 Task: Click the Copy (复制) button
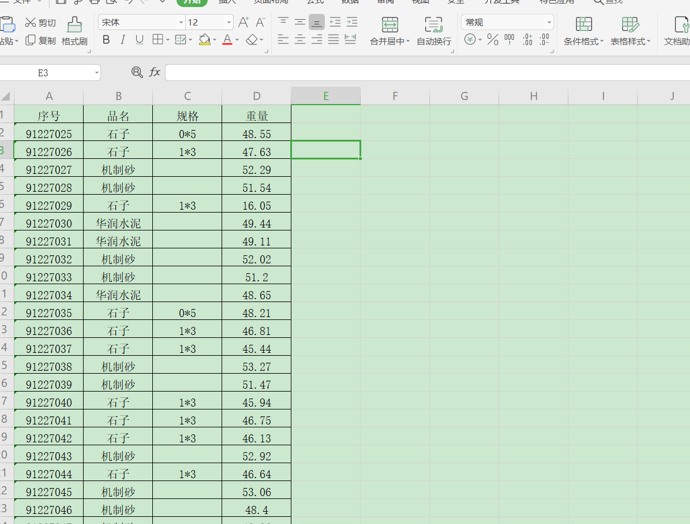click(x=40, y=40)
